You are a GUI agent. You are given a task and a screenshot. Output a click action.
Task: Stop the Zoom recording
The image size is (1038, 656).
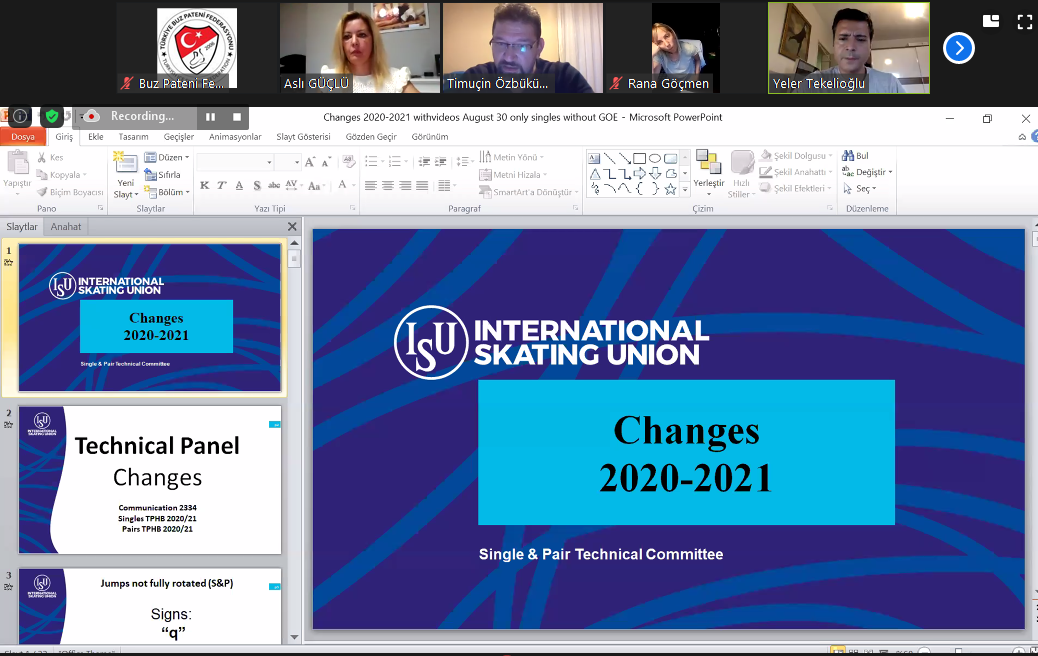pos(236,116)
